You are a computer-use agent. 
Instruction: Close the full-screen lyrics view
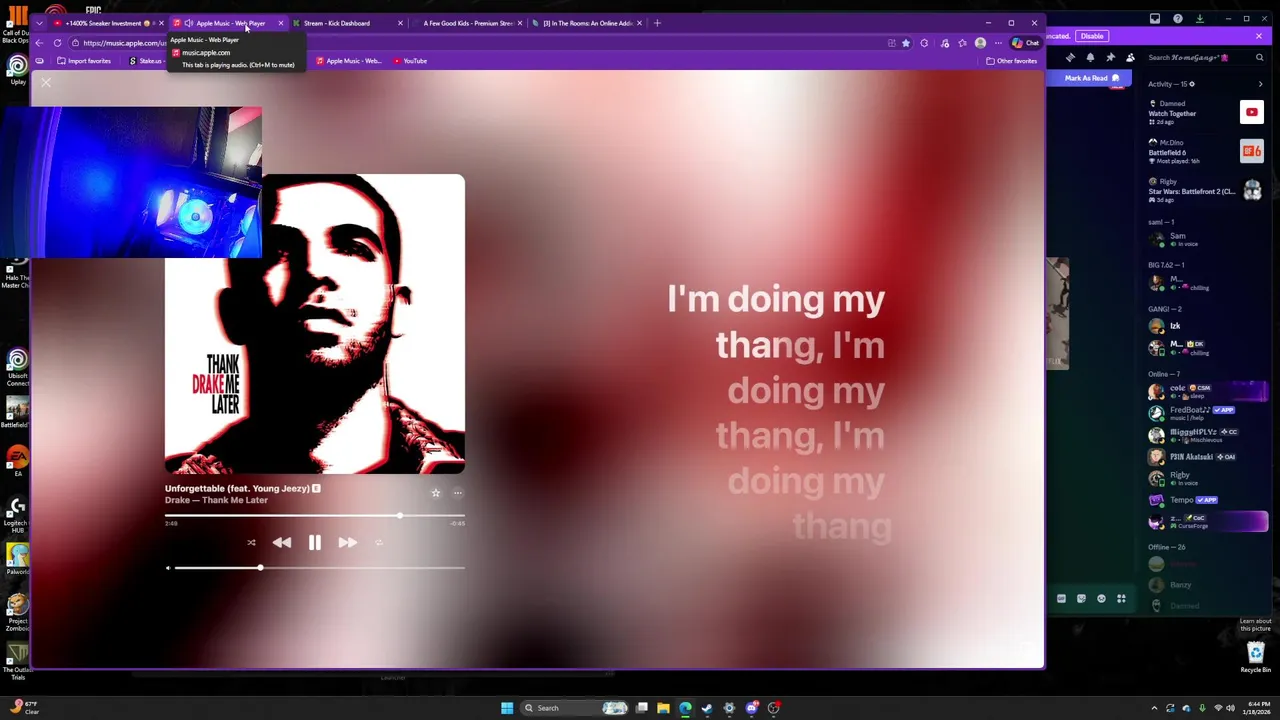[46, 83]
